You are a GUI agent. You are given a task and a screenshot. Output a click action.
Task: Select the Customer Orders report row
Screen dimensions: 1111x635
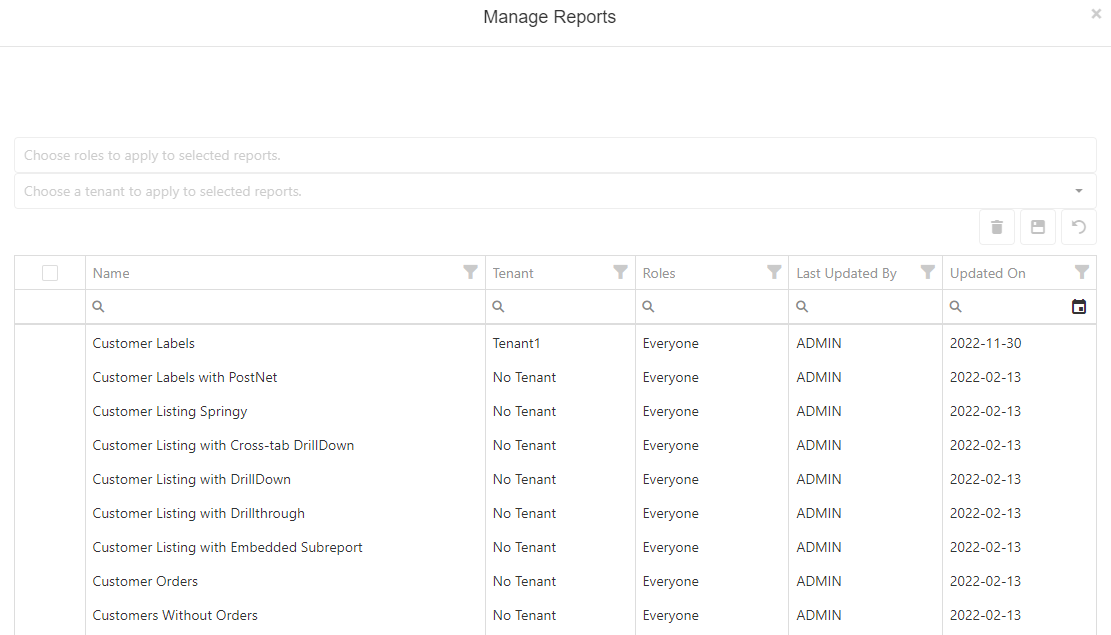tap(145, 581)
